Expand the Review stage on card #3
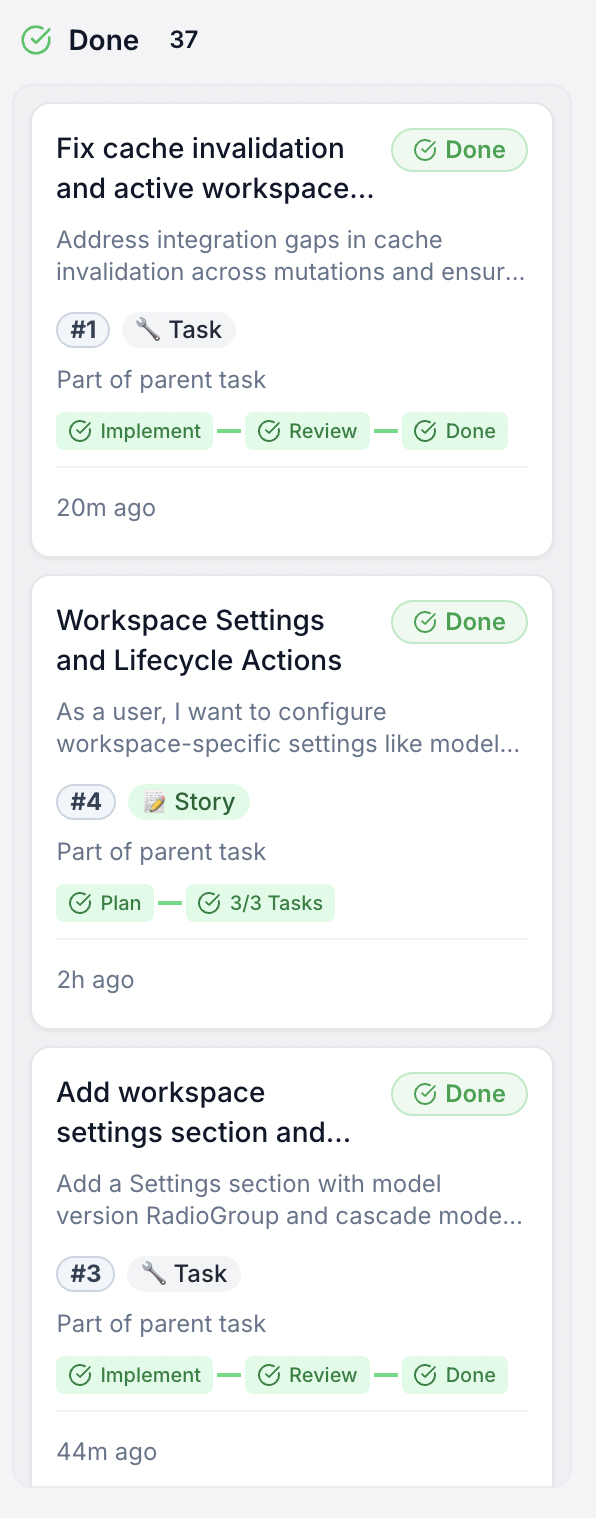This screenshot has width=596, height=1518. pyautogui.click(x=307, y=1374)
